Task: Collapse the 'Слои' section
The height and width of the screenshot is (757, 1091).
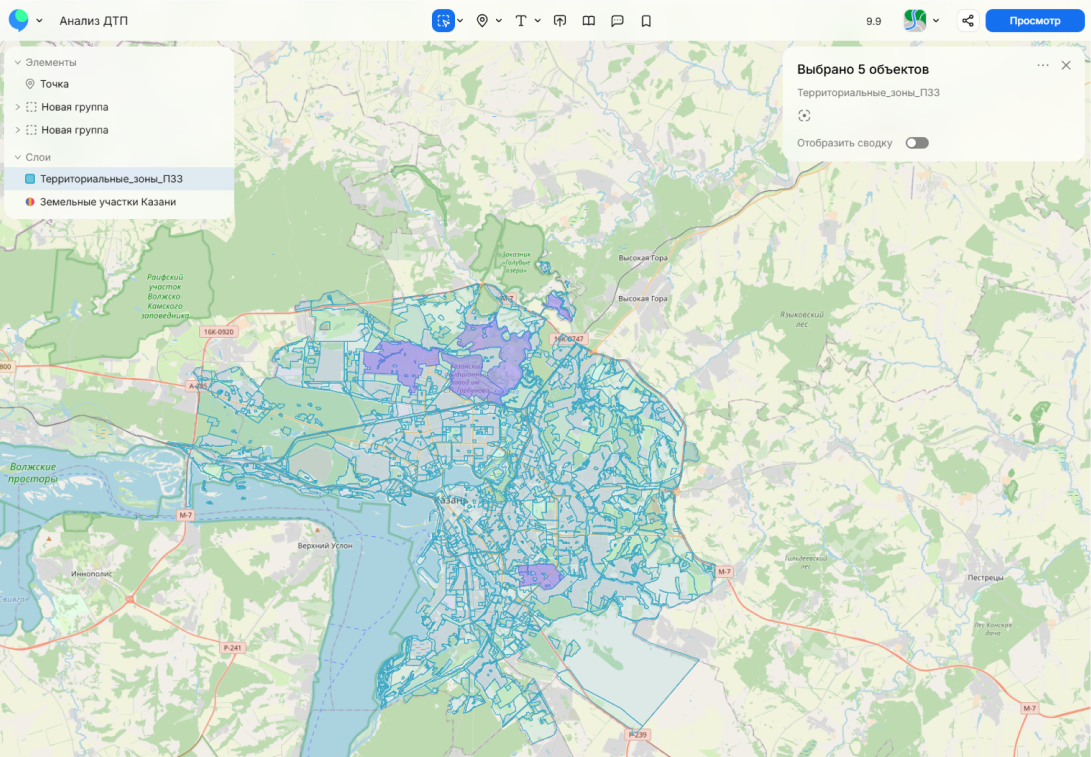Action: point(17,157)
